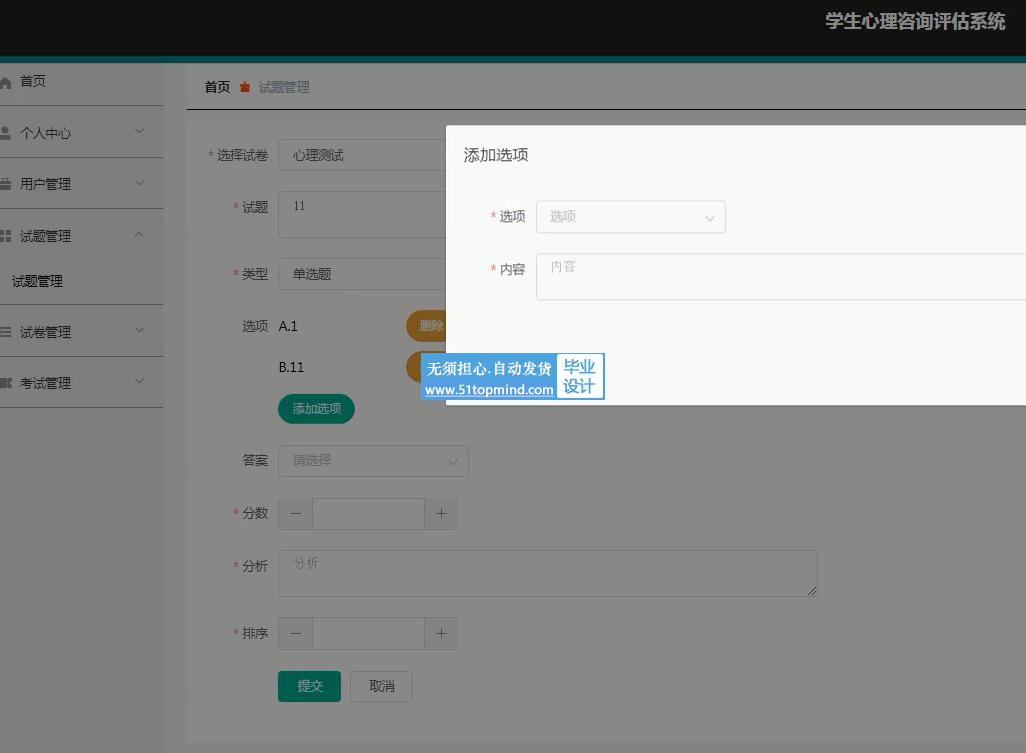Click the 添加选项 dialog title

(x=496, y=155)
